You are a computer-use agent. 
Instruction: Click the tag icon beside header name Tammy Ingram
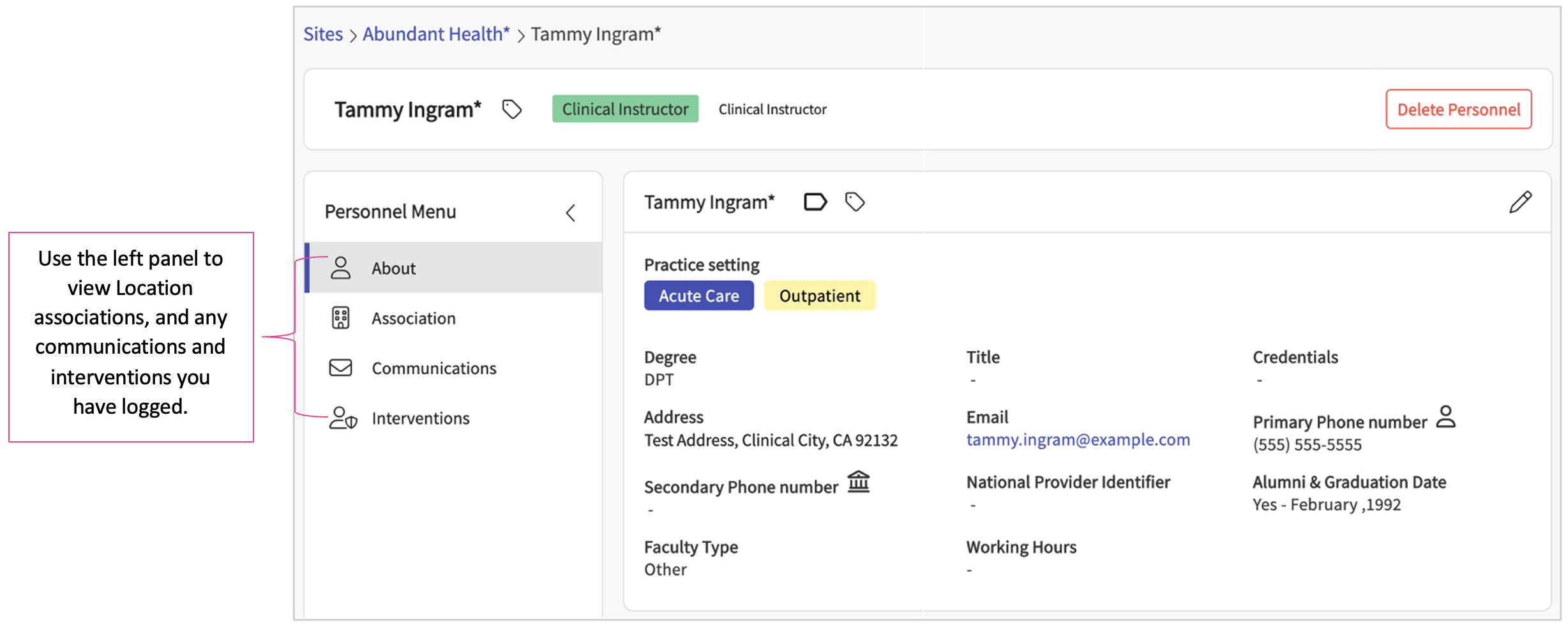click(x=511, y=109)
